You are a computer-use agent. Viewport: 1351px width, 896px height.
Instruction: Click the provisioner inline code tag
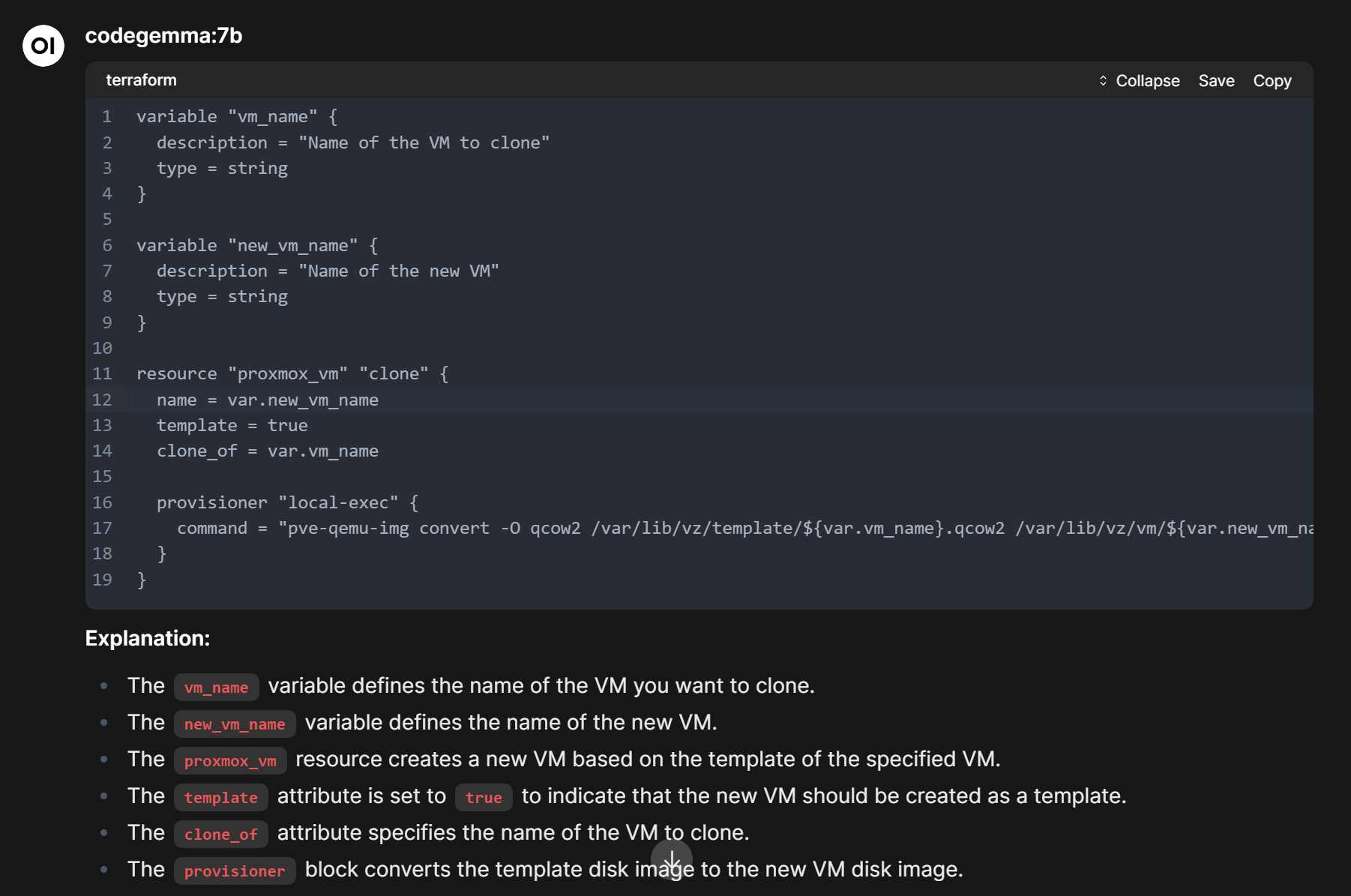(x=235, y=871)
